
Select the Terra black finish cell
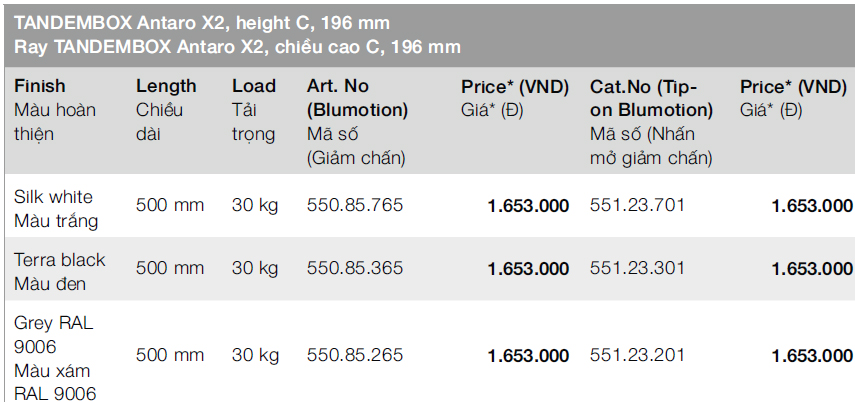click(x=59, y=271)
